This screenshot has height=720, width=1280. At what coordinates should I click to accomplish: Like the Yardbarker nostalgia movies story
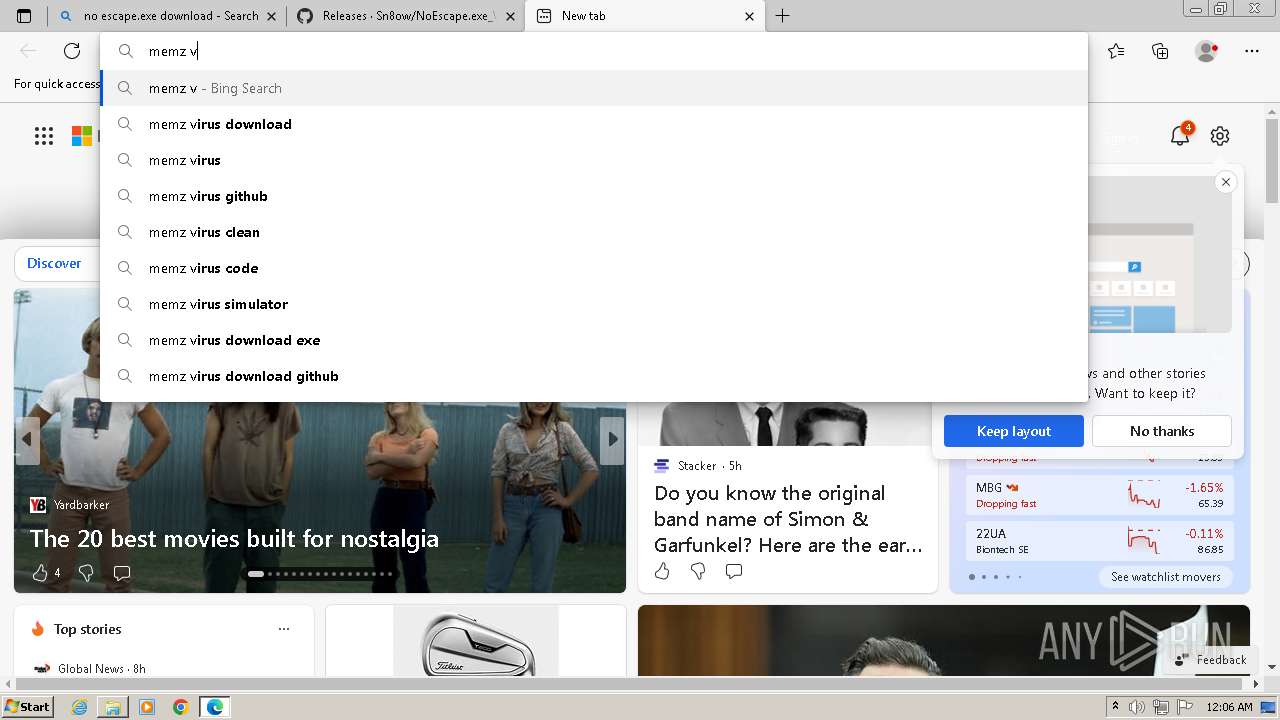pos(40,573)
